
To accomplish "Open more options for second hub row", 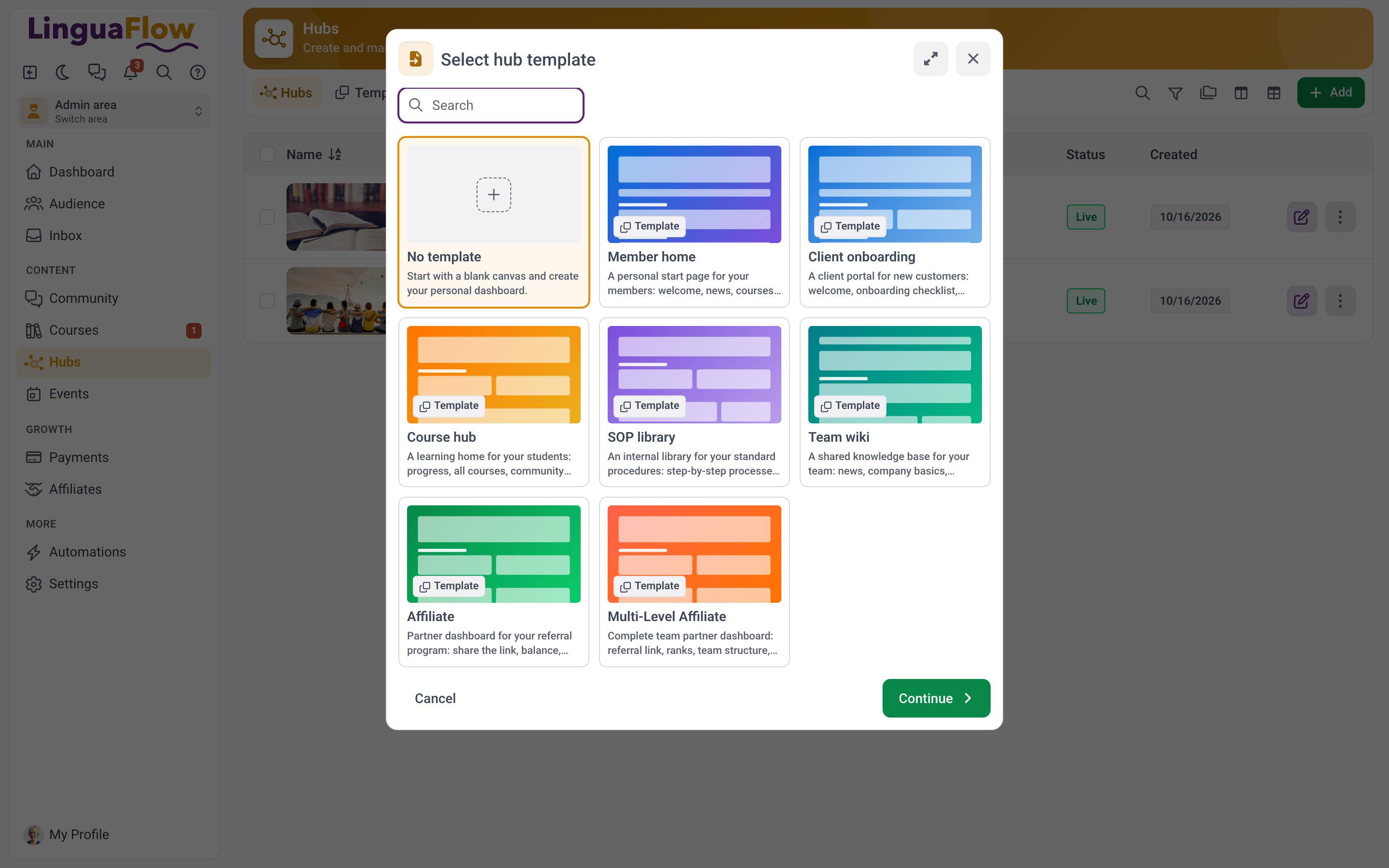I will (x=1340, y=301).
